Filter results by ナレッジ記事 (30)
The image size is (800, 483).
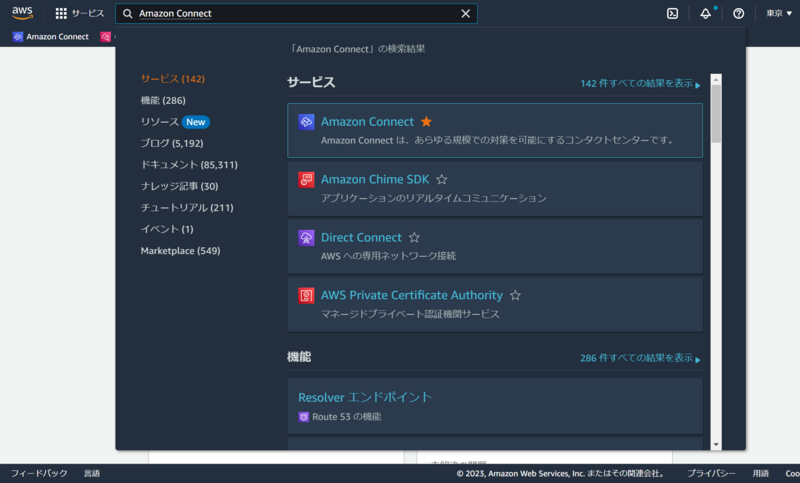tap(180, 186)
